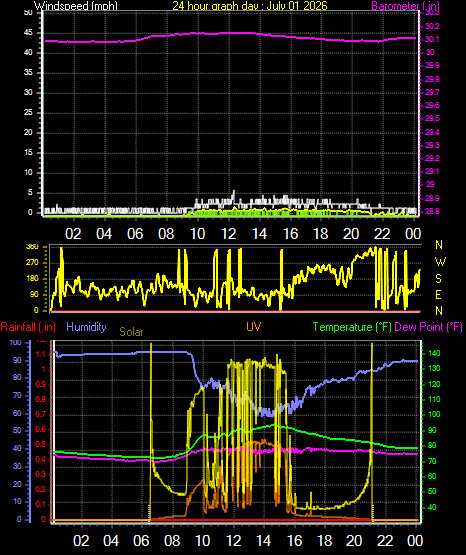This screenshot has width=466, height=555.
Task: Select the blue 'Humidity' legend label
Action: [86, 327]
